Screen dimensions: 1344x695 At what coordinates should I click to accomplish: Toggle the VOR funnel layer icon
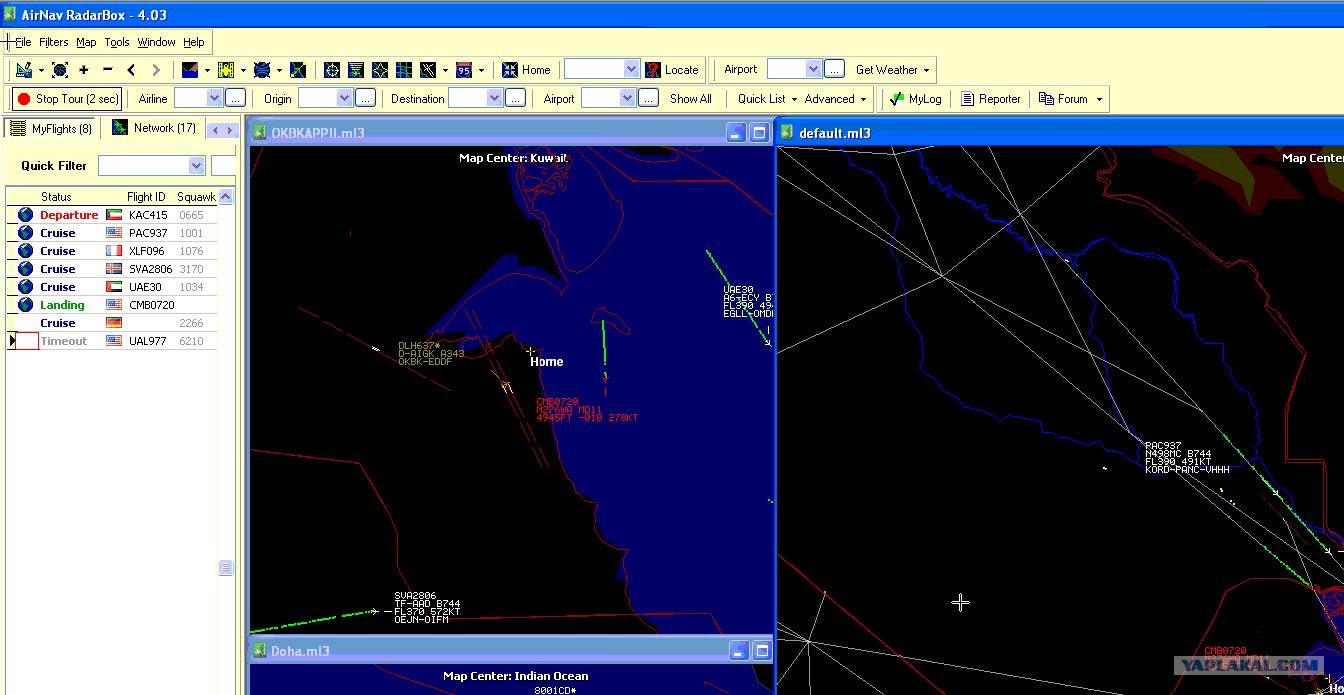(356, 70)
